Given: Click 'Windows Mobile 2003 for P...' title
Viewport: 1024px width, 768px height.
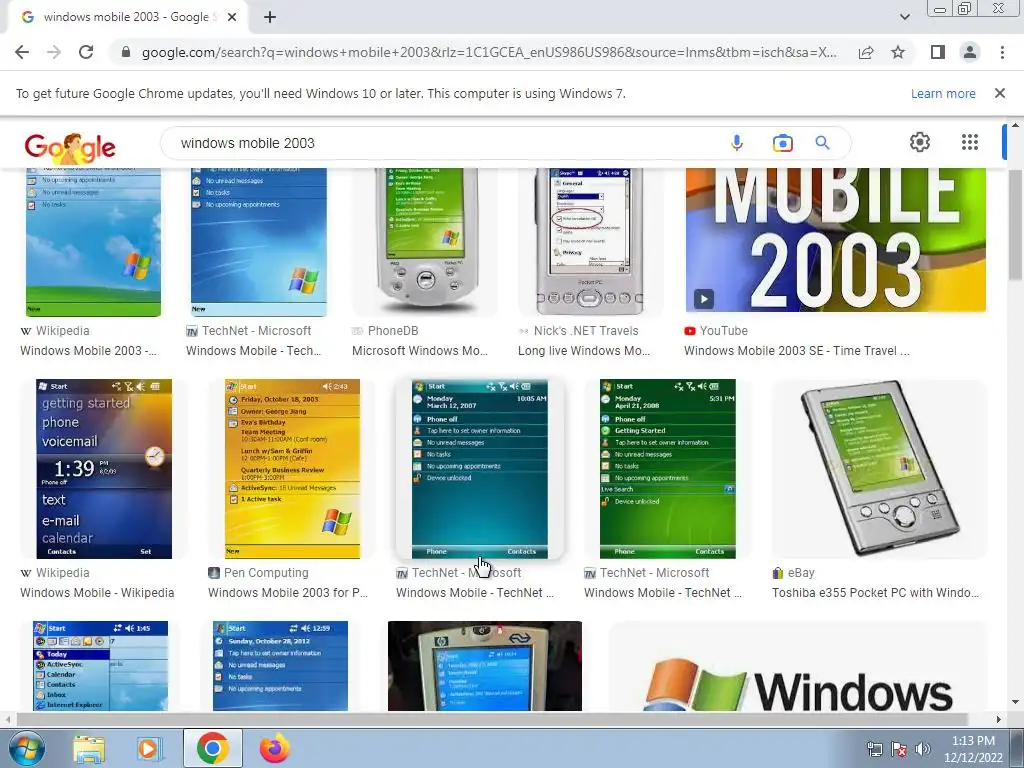Looking at the screenshot, I should (x=288, y=593).
